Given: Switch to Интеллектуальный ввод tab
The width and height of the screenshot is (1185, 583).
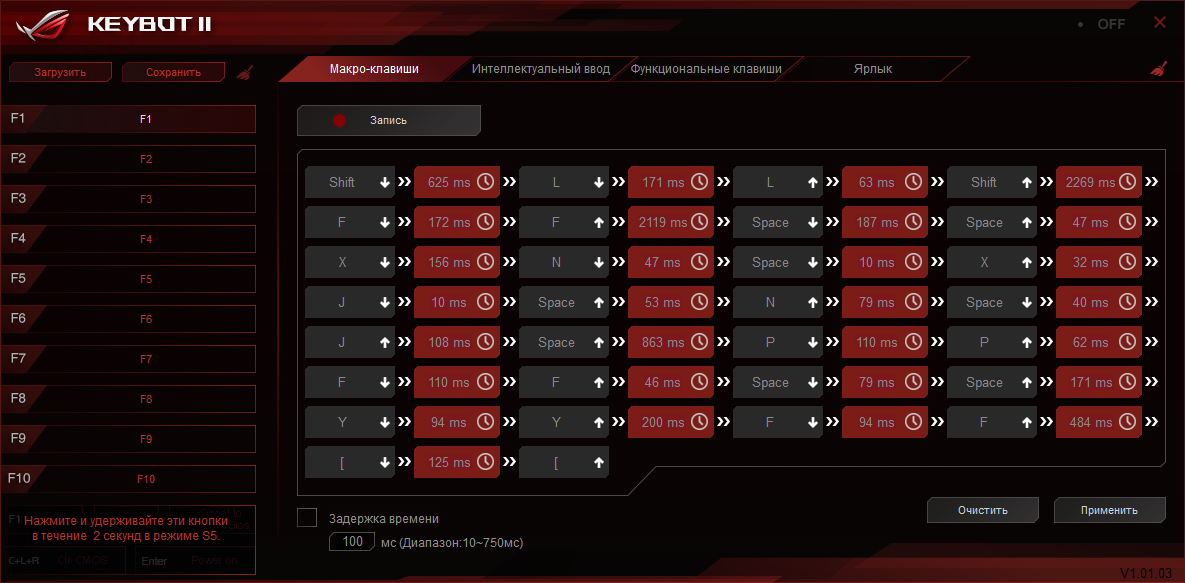Looking at the screenshot, I should (x=540, y=69).
